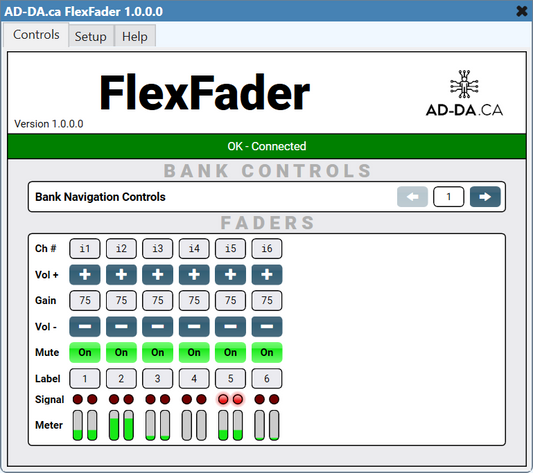
Task: Click the Label field reading 2
Action: tap(121, 378)
